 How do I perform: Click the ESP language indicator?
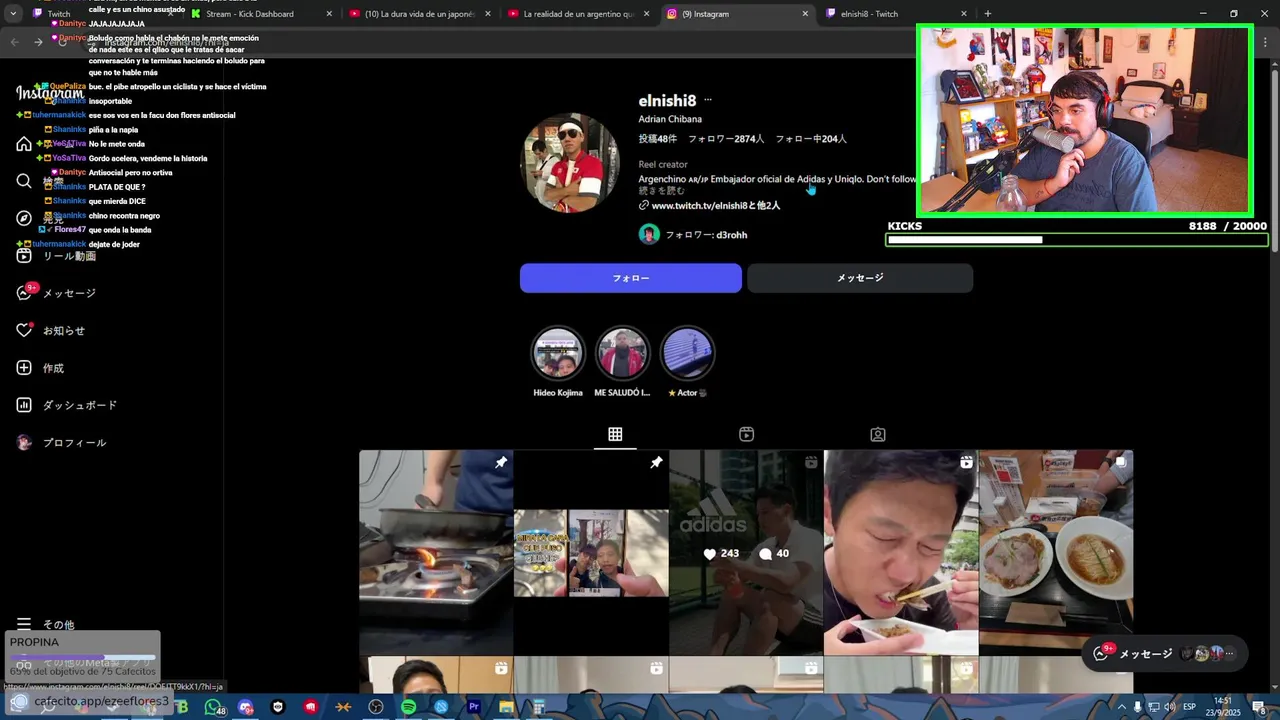point(1191,707)
